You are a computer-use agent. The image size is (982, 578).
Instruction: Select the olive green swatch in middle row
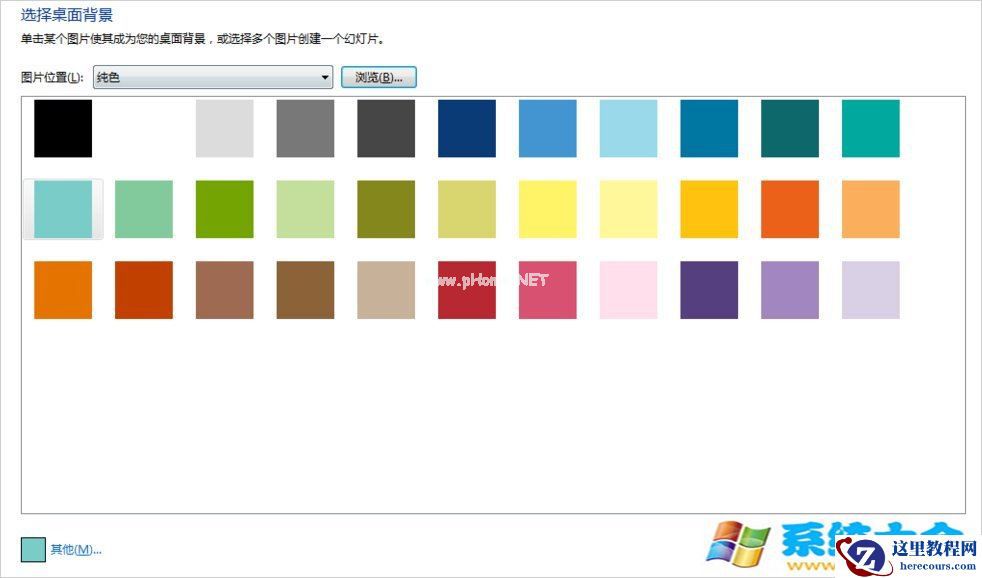coord(385,208)
